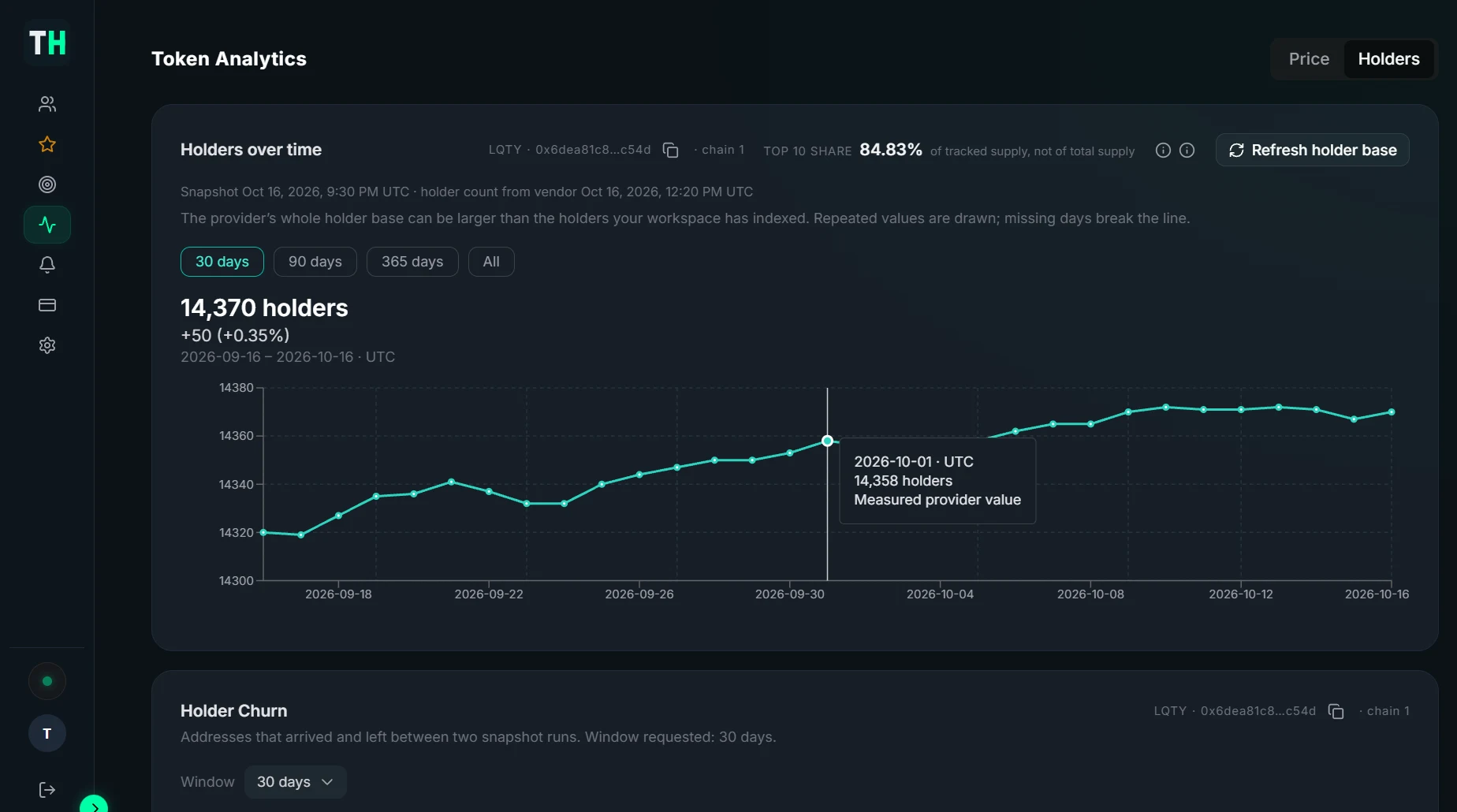Select the 90 days range

click(x=315, y=262)
